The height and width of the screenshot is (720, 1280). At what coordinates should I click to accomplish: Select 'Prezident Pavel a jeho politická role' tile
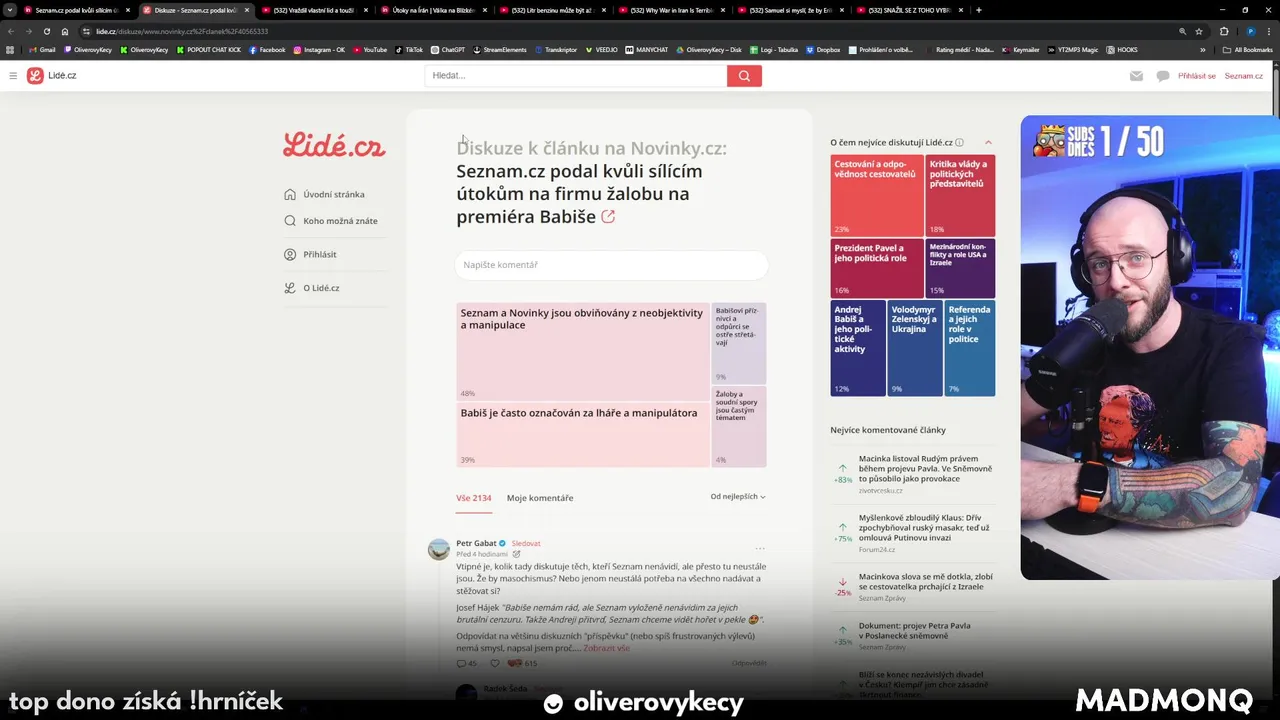(x=877, y=268)
